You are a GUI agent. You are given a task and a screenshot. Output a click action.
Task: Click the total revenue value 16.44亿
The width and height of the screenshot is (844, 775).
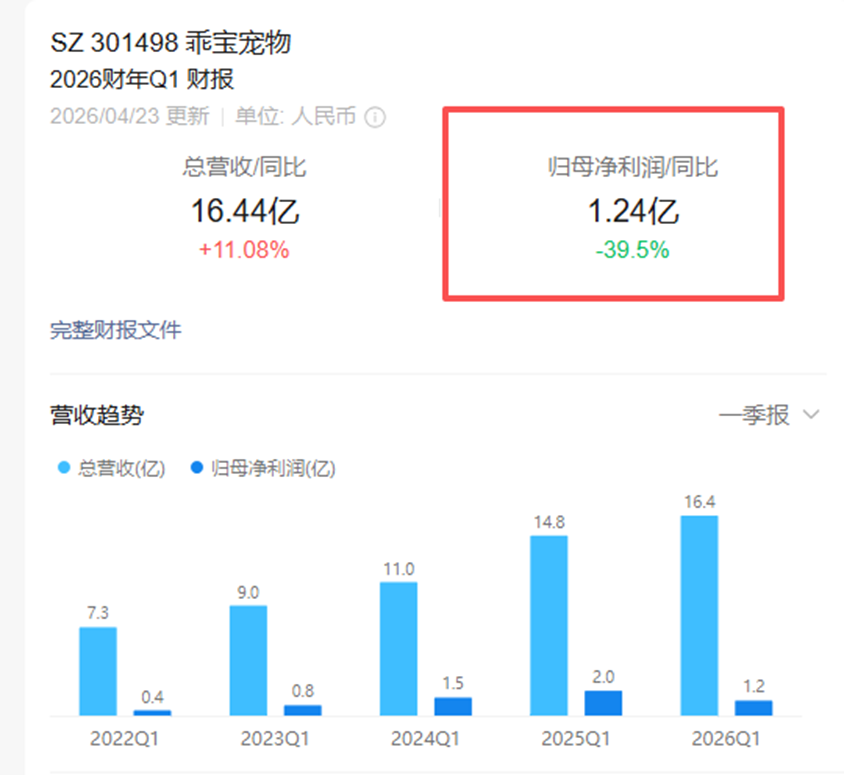pyautogui.click(x=245, y=211)
